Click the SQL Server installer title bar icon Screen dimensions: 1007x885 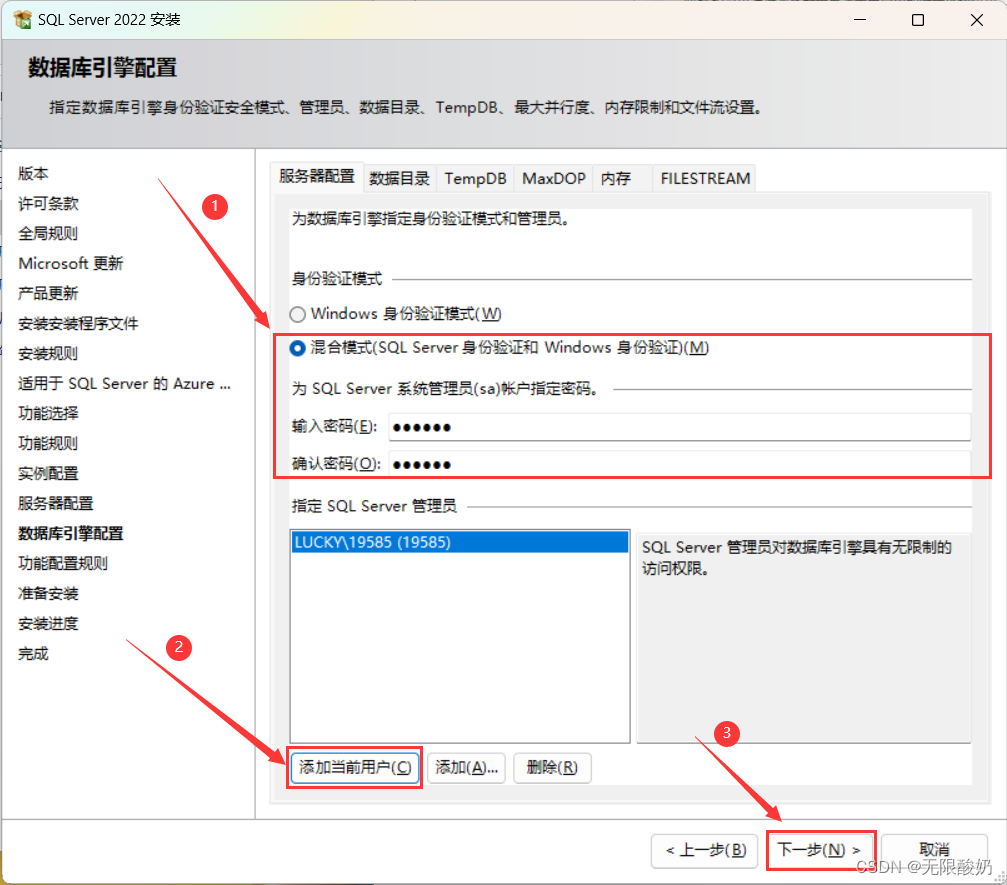pyautogui.click(x=22, y=20)
